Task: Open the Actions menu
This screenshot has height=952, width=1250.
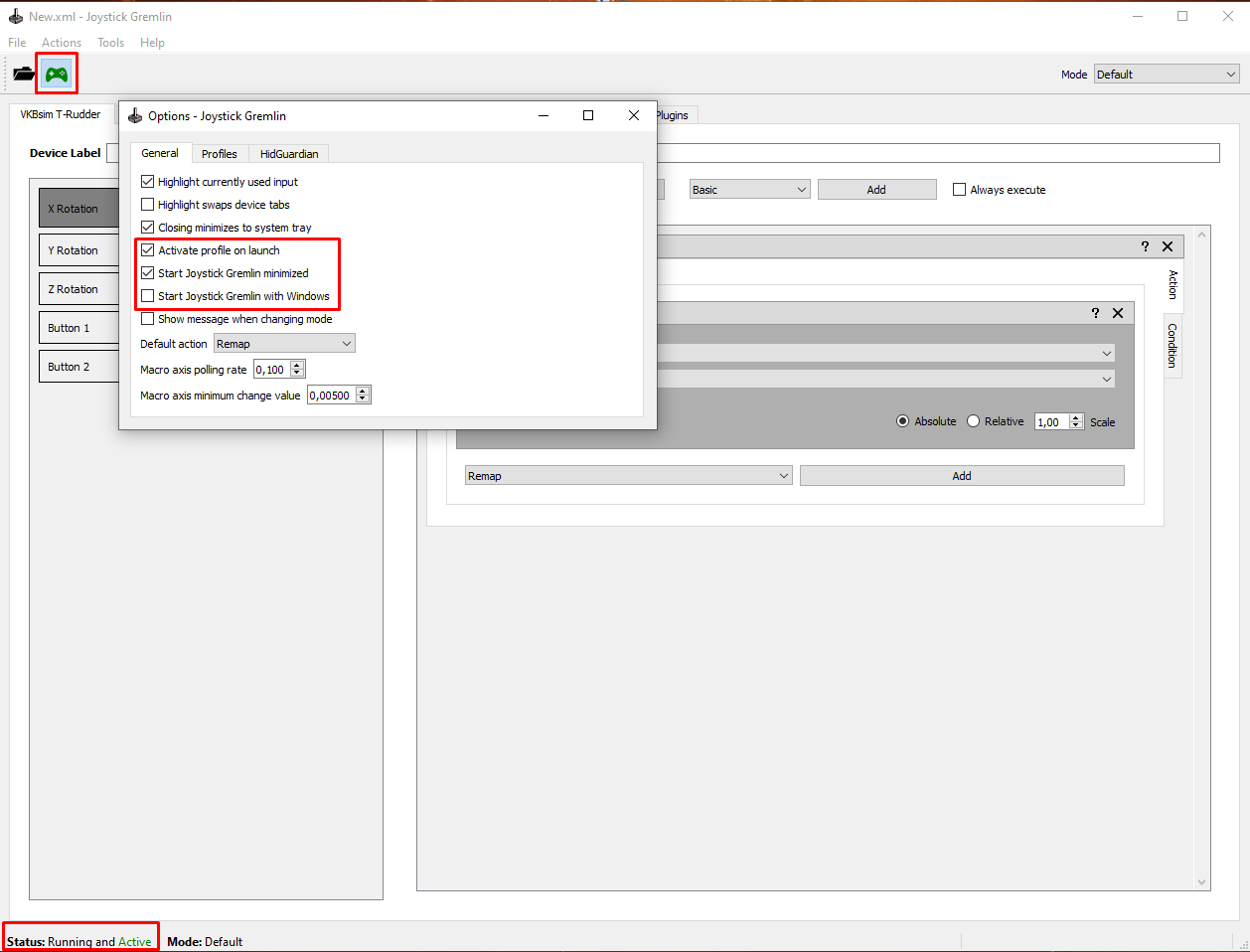Action: click(62, 43)
